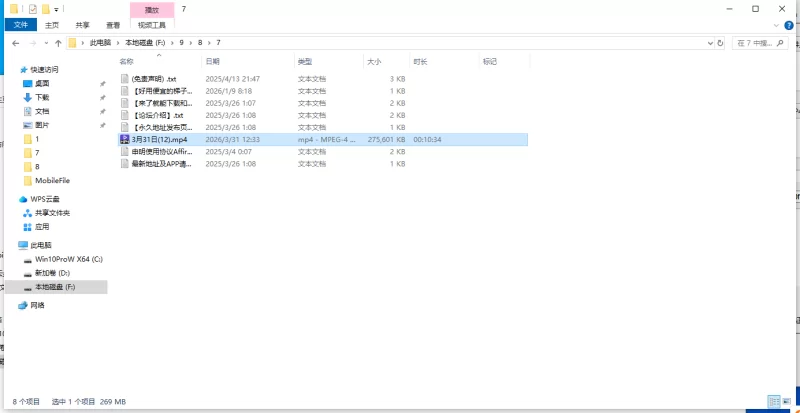
Task: Click the New folder quick access icon
Action: [45, 9]
